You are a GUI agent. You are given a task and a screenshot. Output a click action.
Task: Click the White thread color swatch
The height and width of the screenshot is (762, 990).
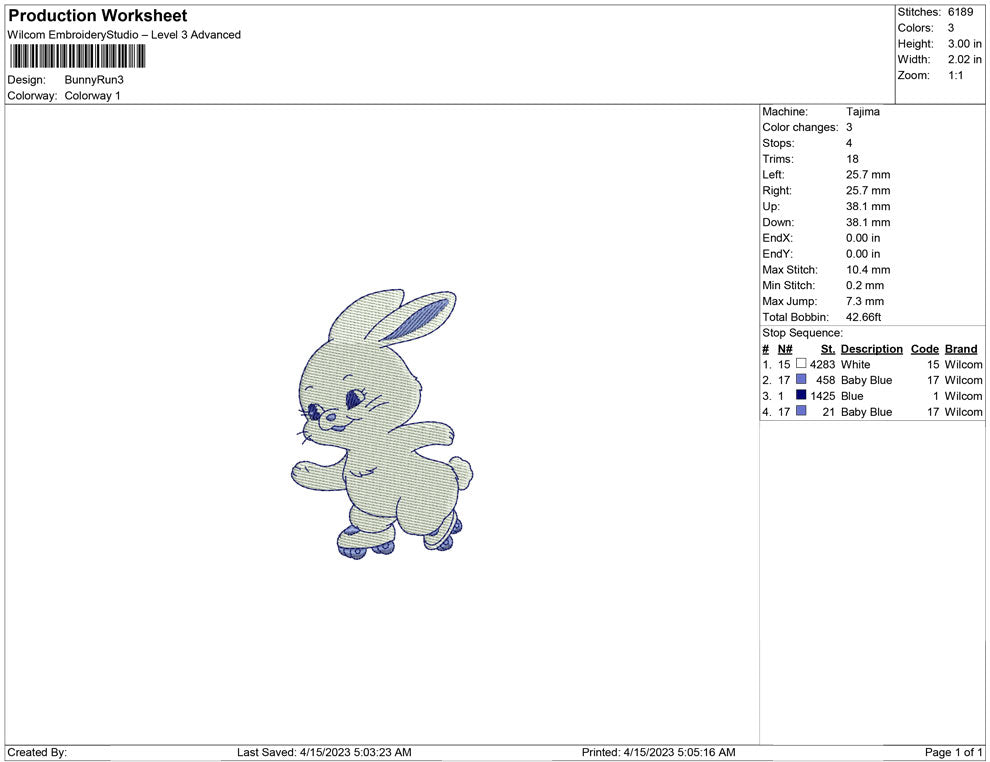click(801, 364)
